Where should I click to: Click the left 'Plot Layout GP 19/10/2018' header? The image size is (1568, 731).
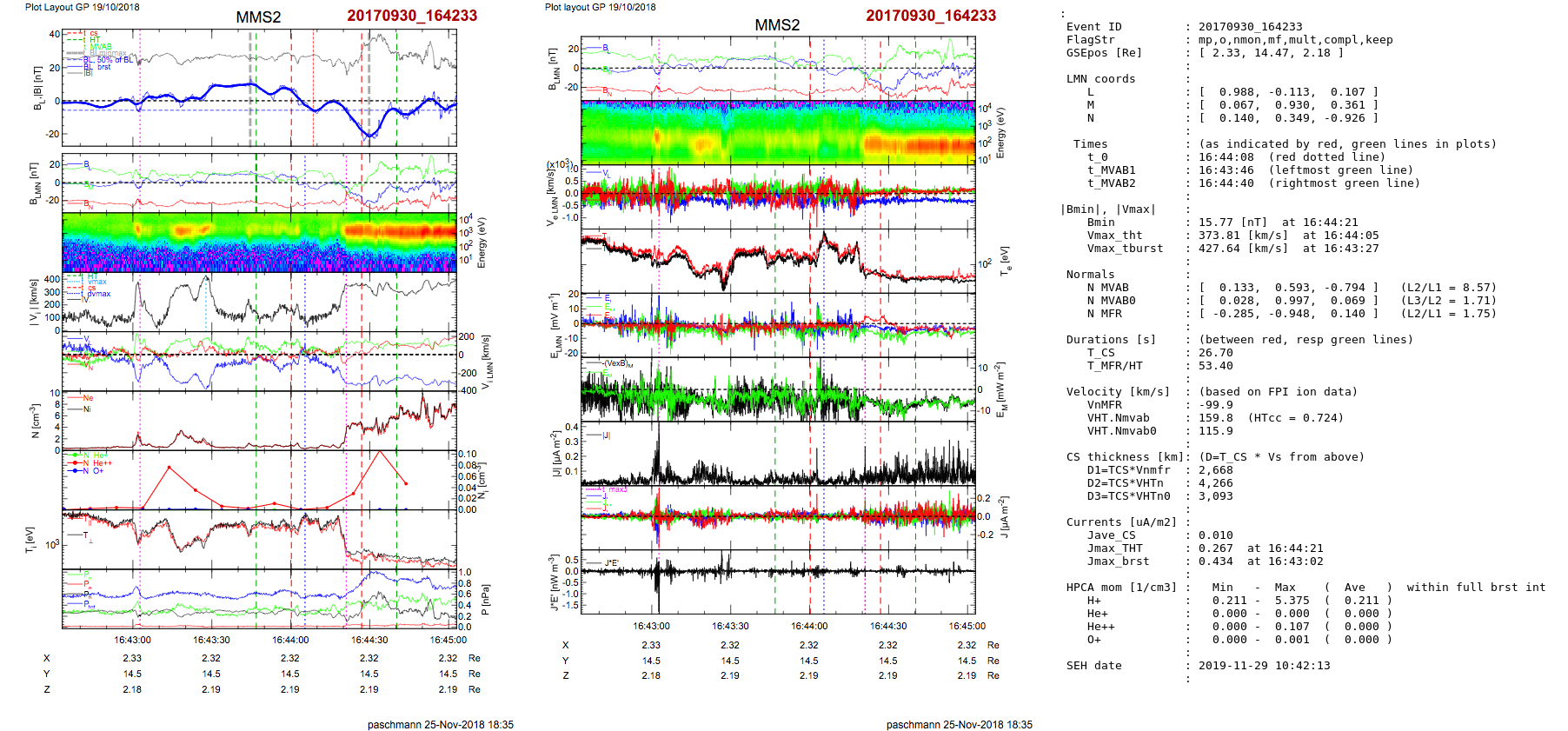[x=82, y=7]
